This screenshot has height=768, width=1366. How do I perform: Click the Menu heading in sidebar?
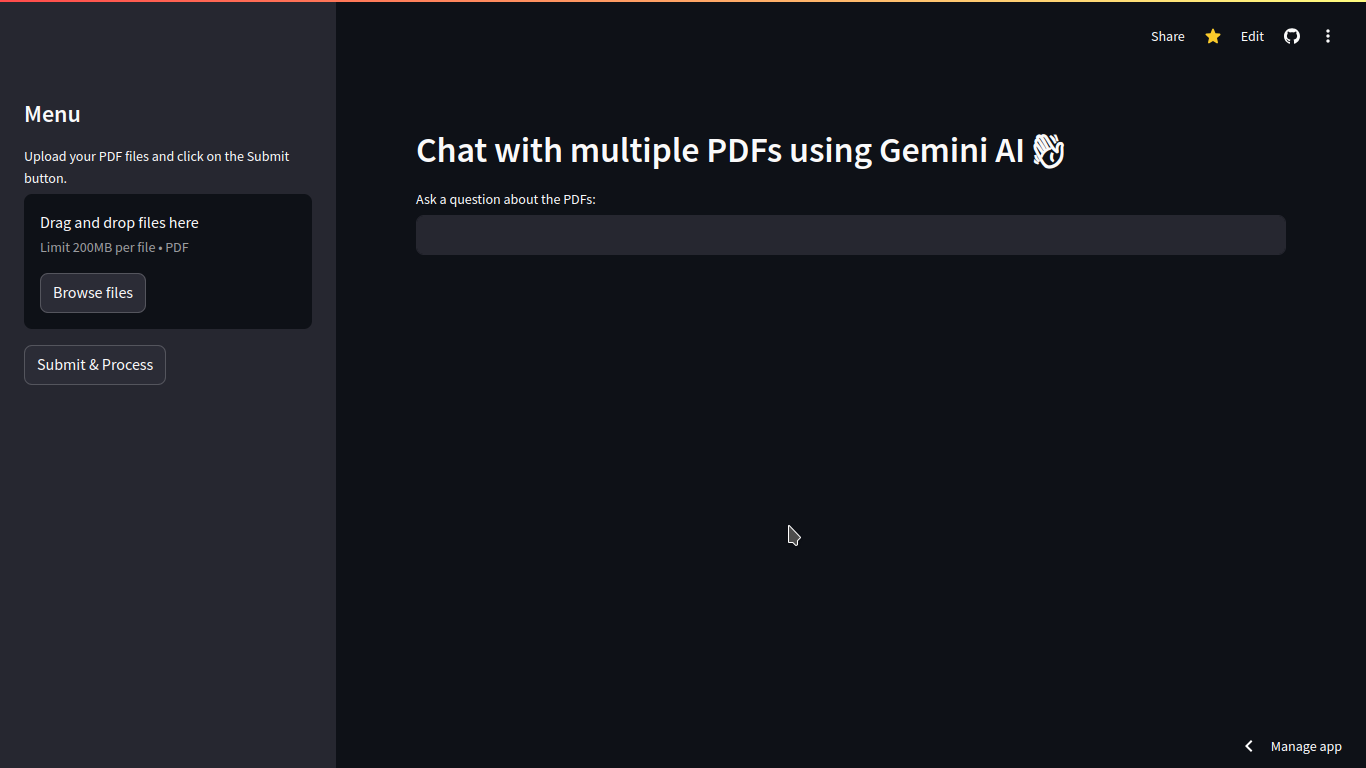coord(52,114)
